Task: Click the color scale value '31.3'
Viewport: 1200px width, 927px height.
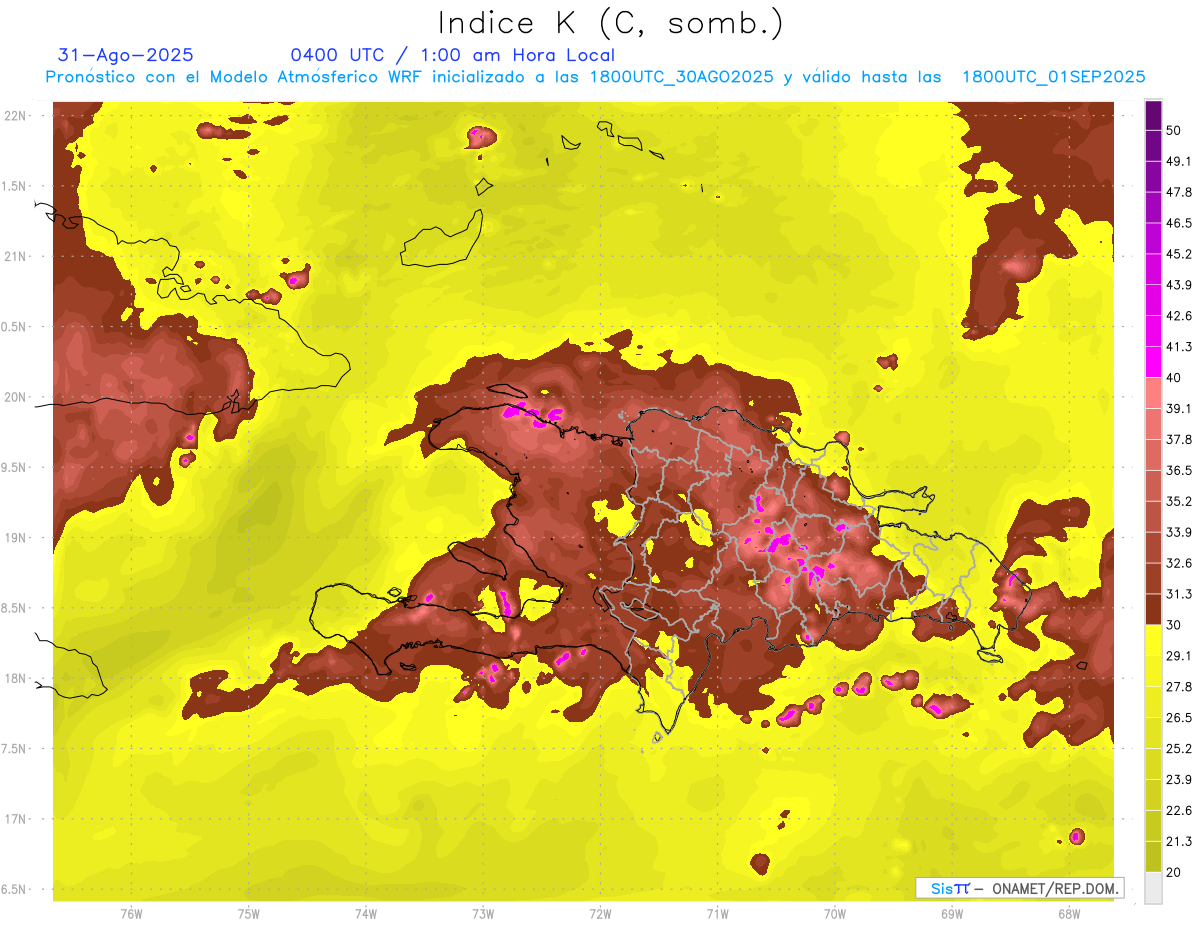Action: click(x=1178, y=594)
